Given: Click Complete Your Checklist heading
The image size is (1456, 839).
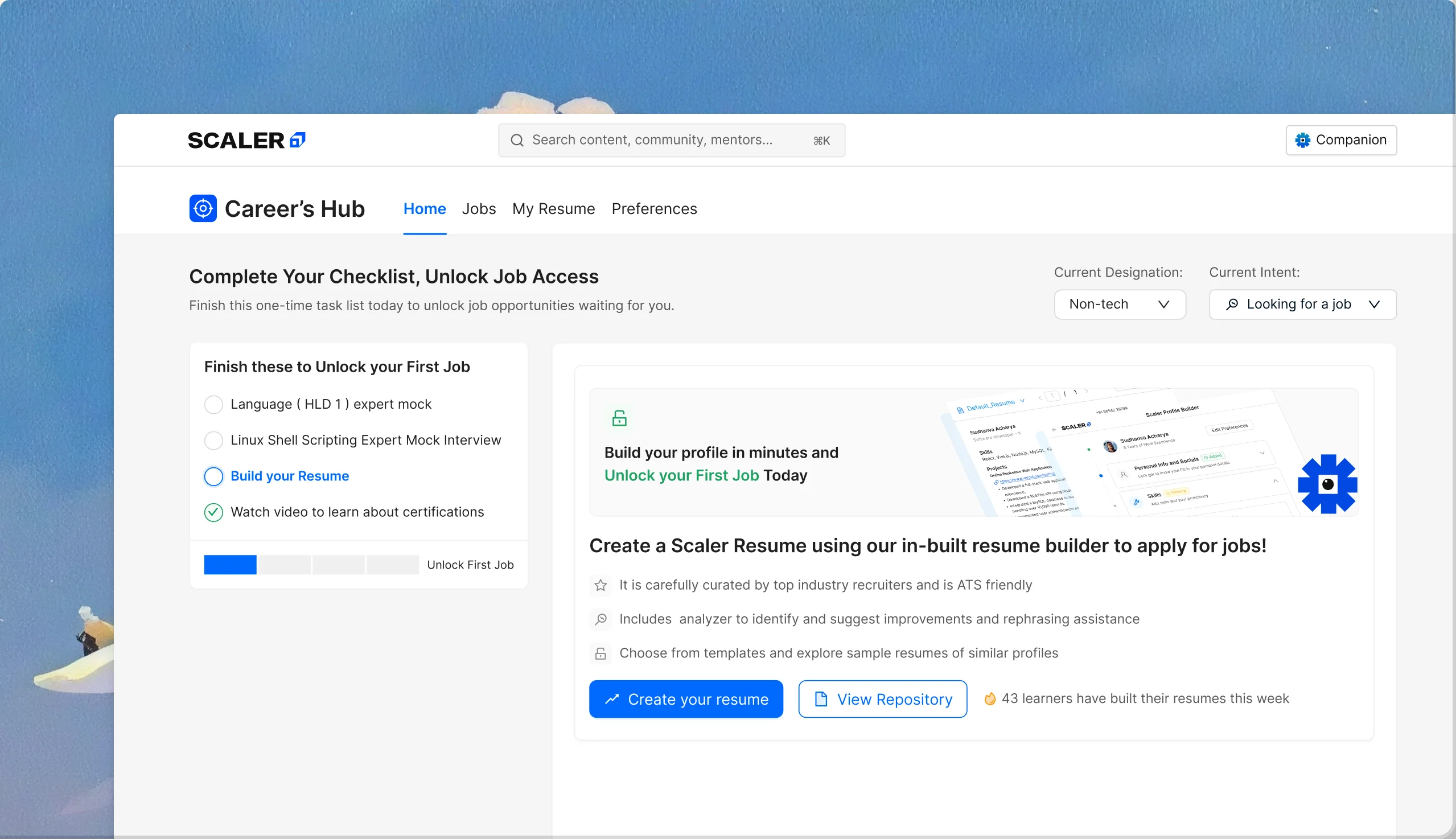Looking at the screenshot, I should pos(393,277).
